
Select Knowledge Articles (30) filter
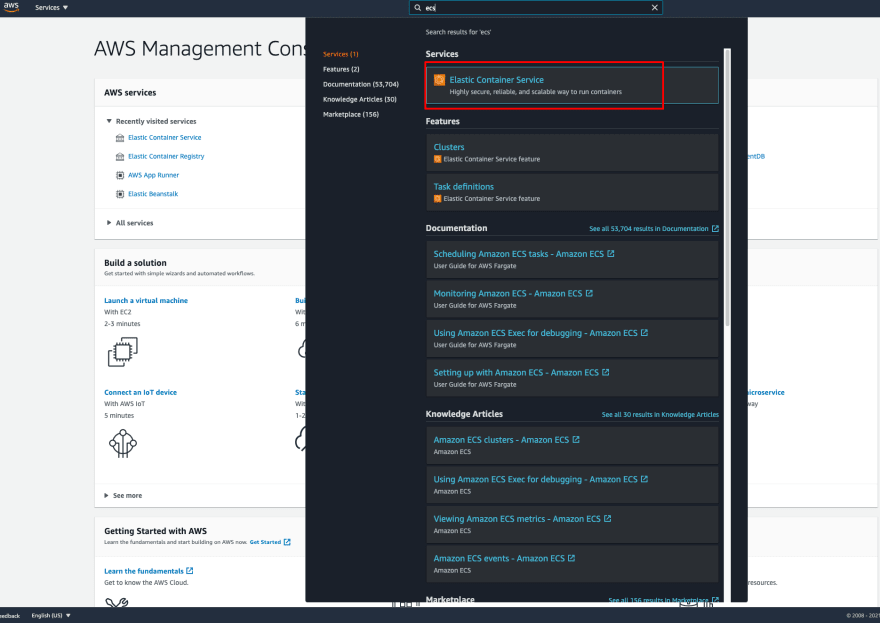click(359, 99)
